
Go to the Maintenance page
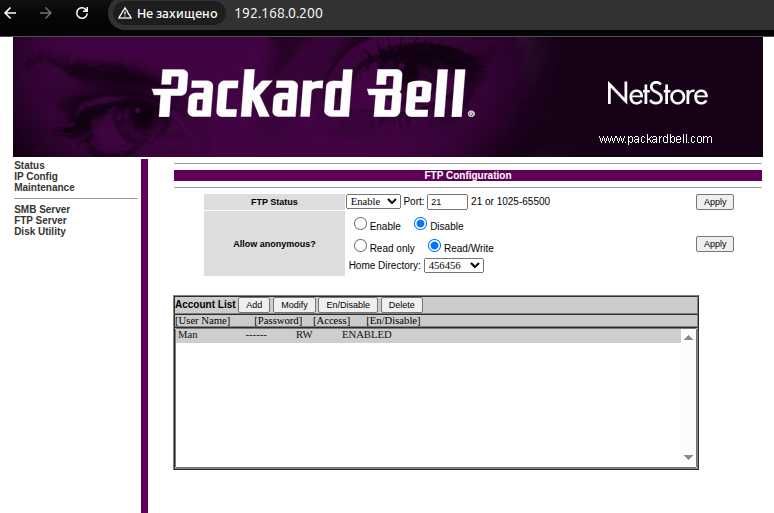44,187
